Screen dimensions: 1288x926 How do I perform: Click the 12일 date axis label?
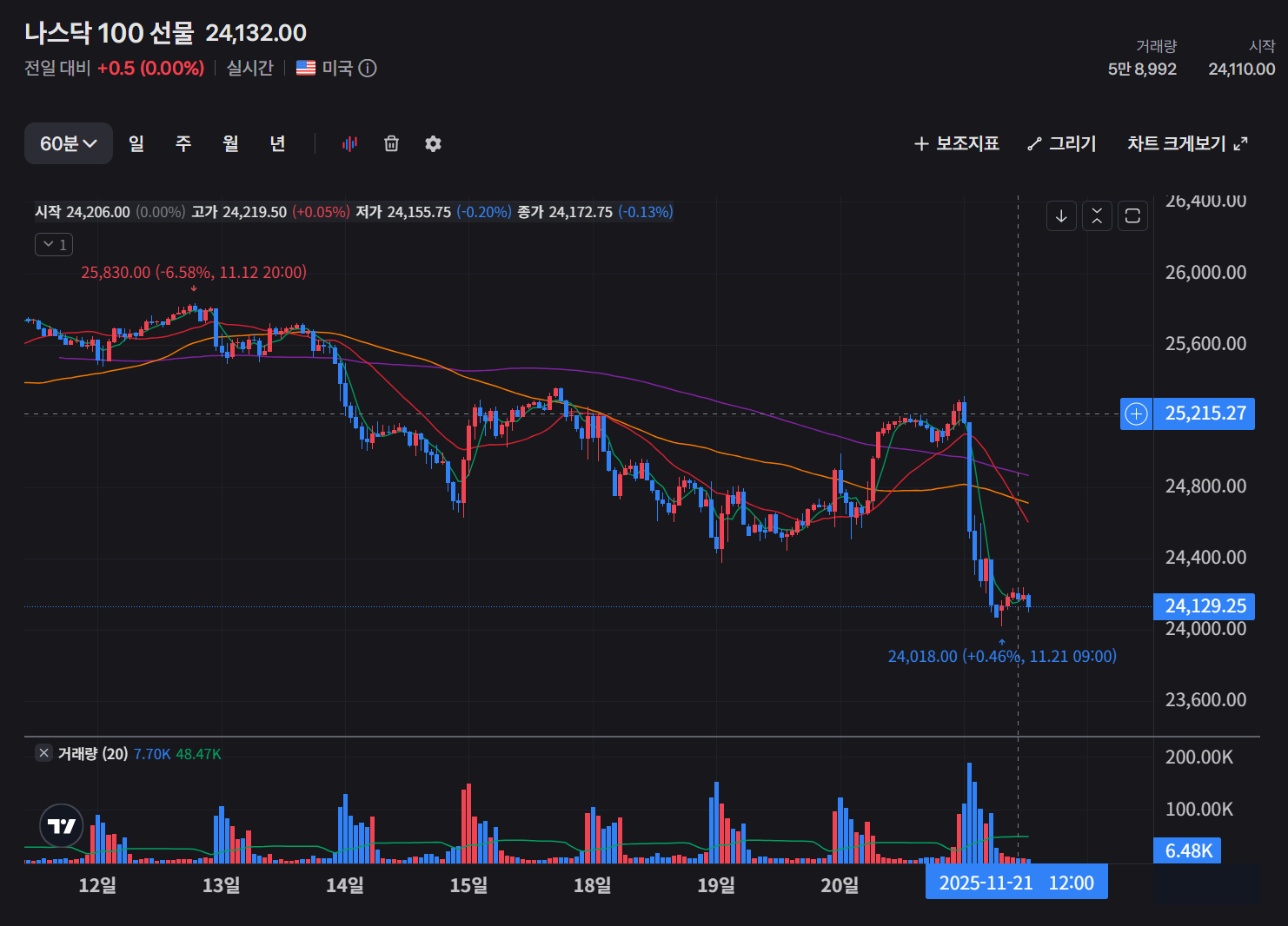(x=97, y=885)
